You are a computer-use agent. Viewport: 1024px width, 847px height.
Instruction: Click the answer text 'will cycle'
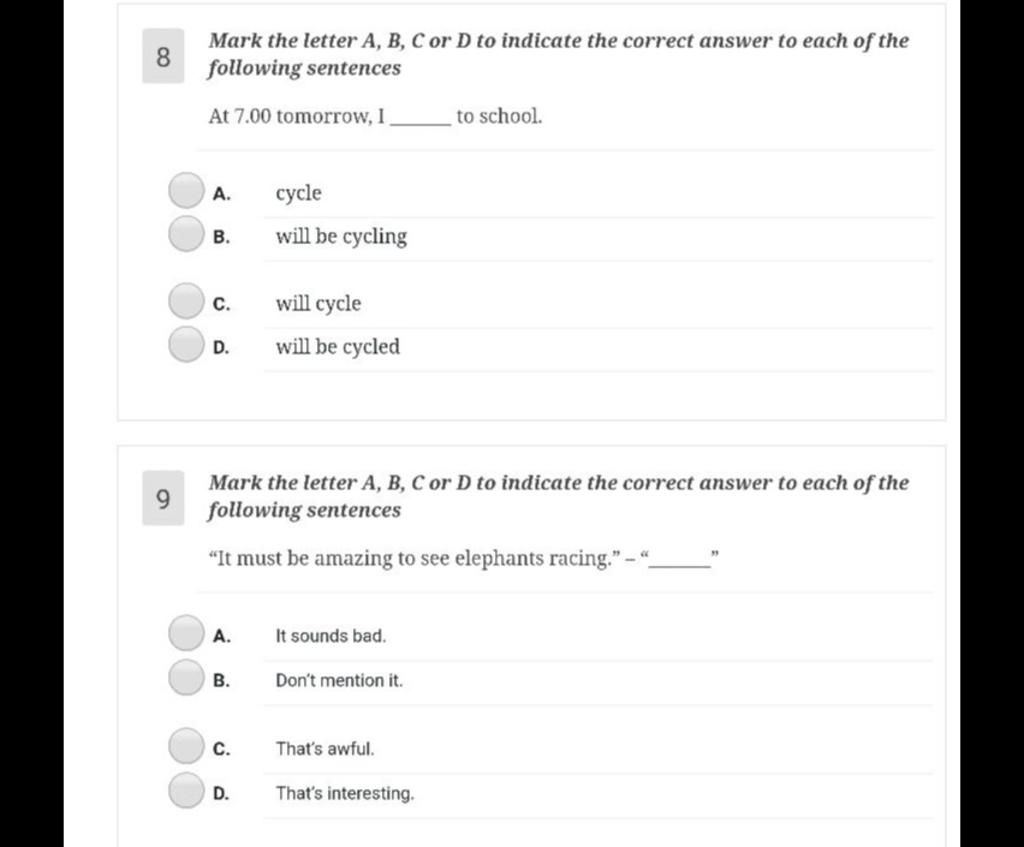(318, 304)
